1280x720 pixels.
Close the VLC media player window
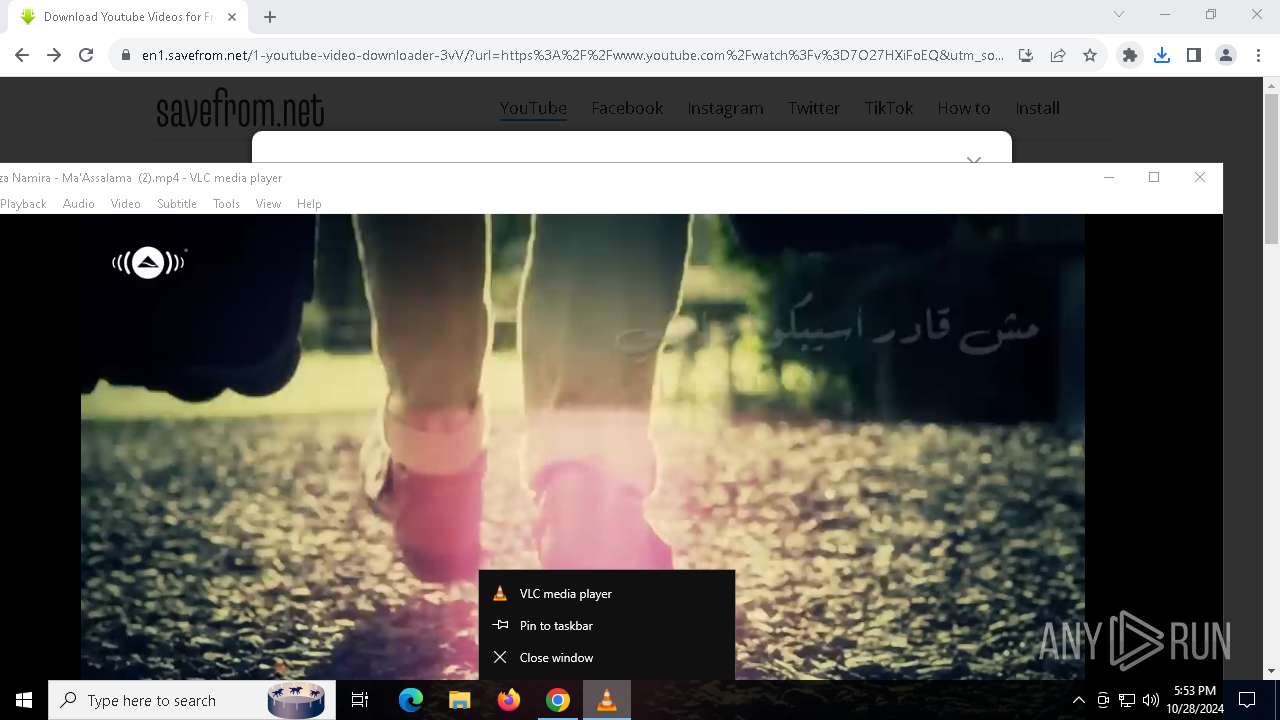pos(1200,177)
